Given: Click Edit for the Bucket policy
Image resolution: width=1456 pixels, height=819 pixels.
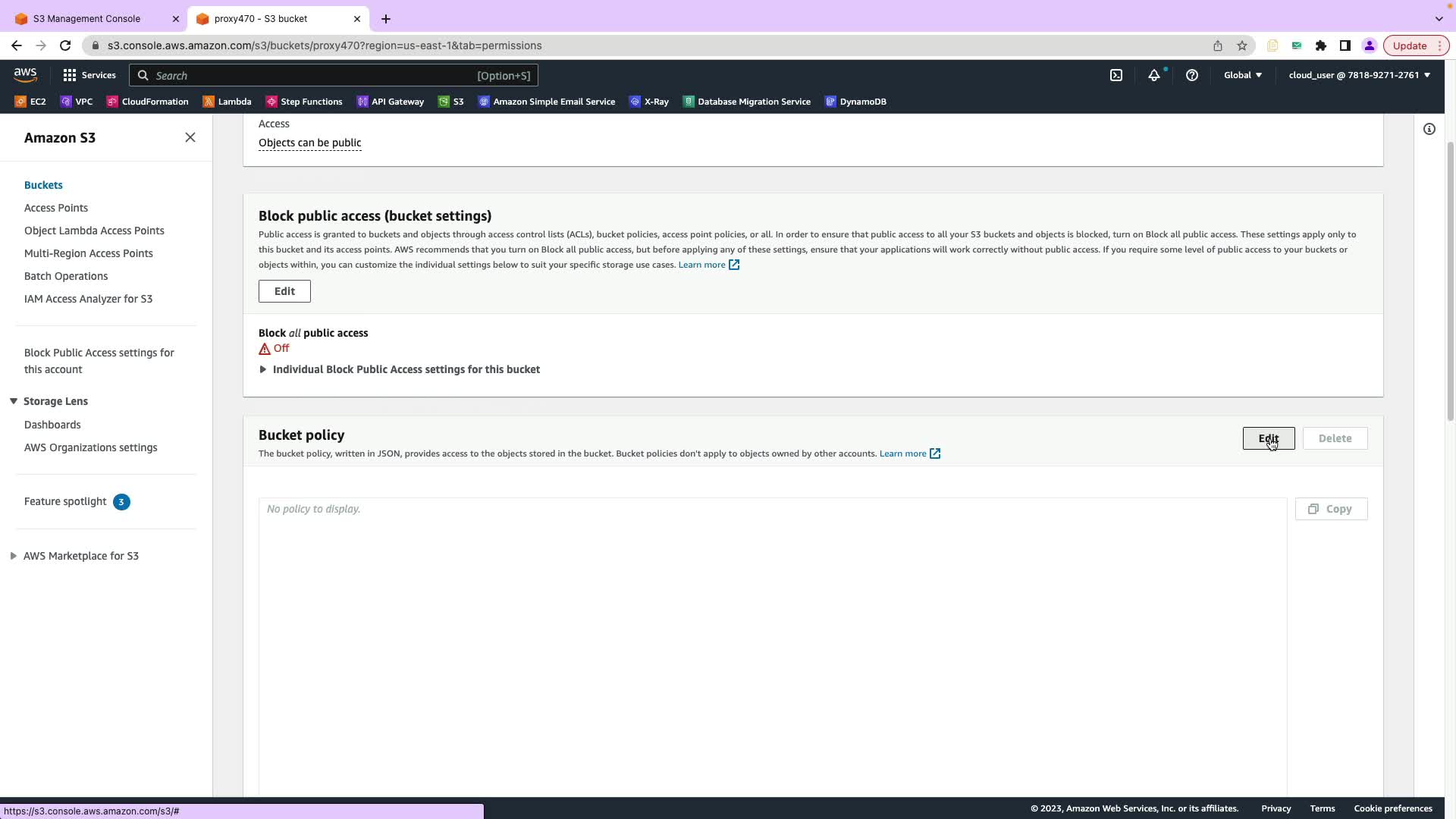Looking at the screenshot, I should (x=1268, y=438).
